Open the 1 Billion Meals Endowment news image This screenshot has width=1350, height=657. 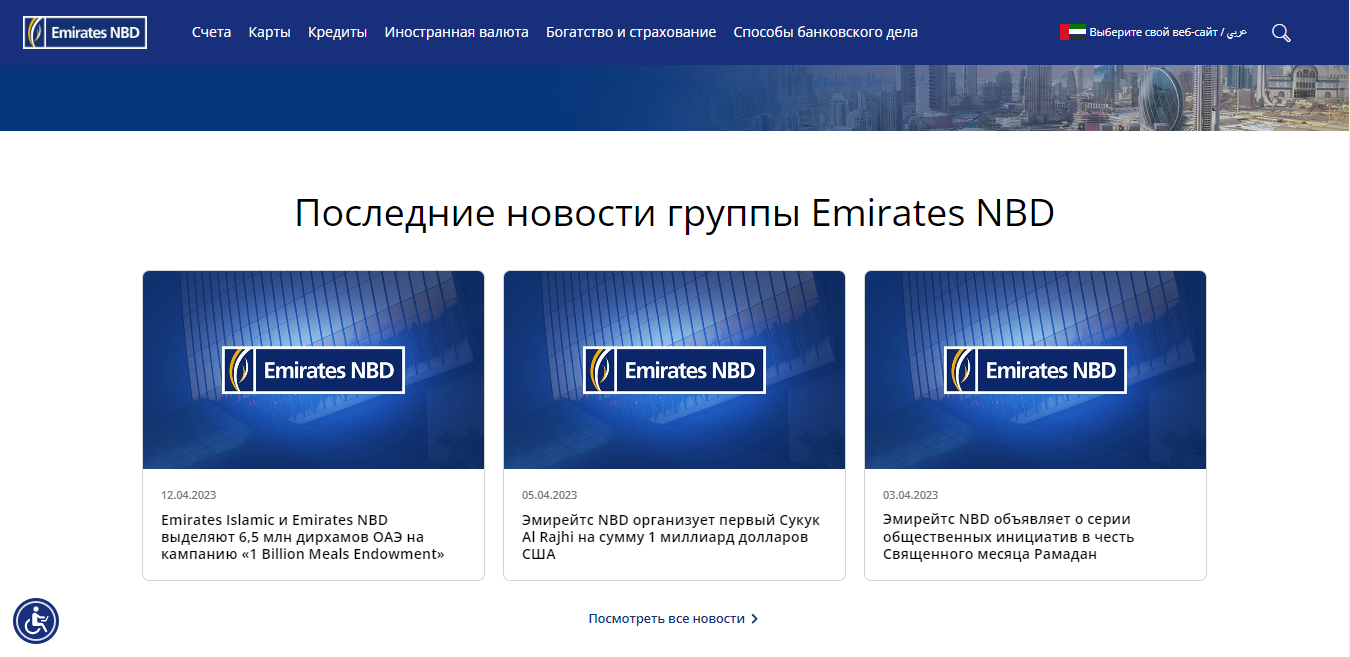click(313, 370)
